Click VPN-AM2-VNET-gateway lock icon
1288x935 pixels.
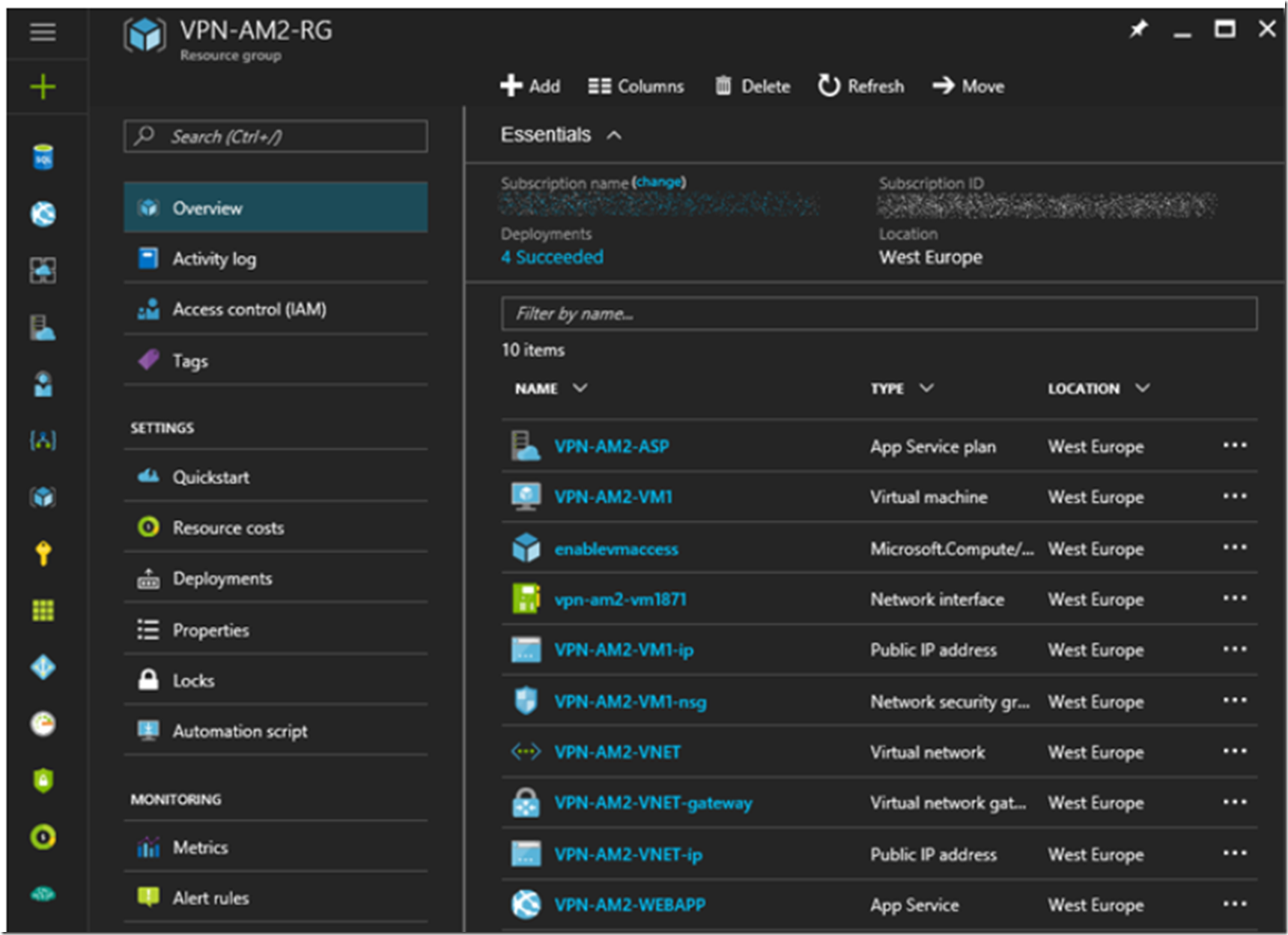click(x=526, y=802)
